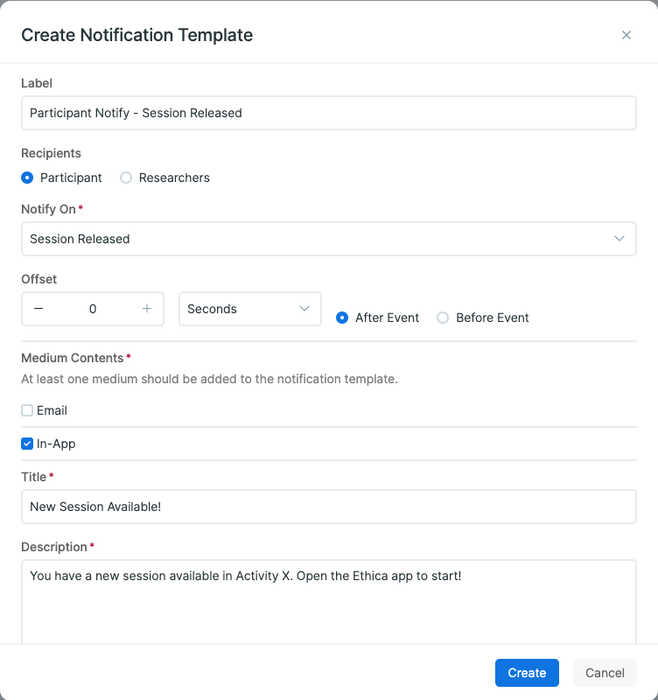Screen dimensions: 658x700
Task: Click the minus icon to decrease offset
Action: 38,309
